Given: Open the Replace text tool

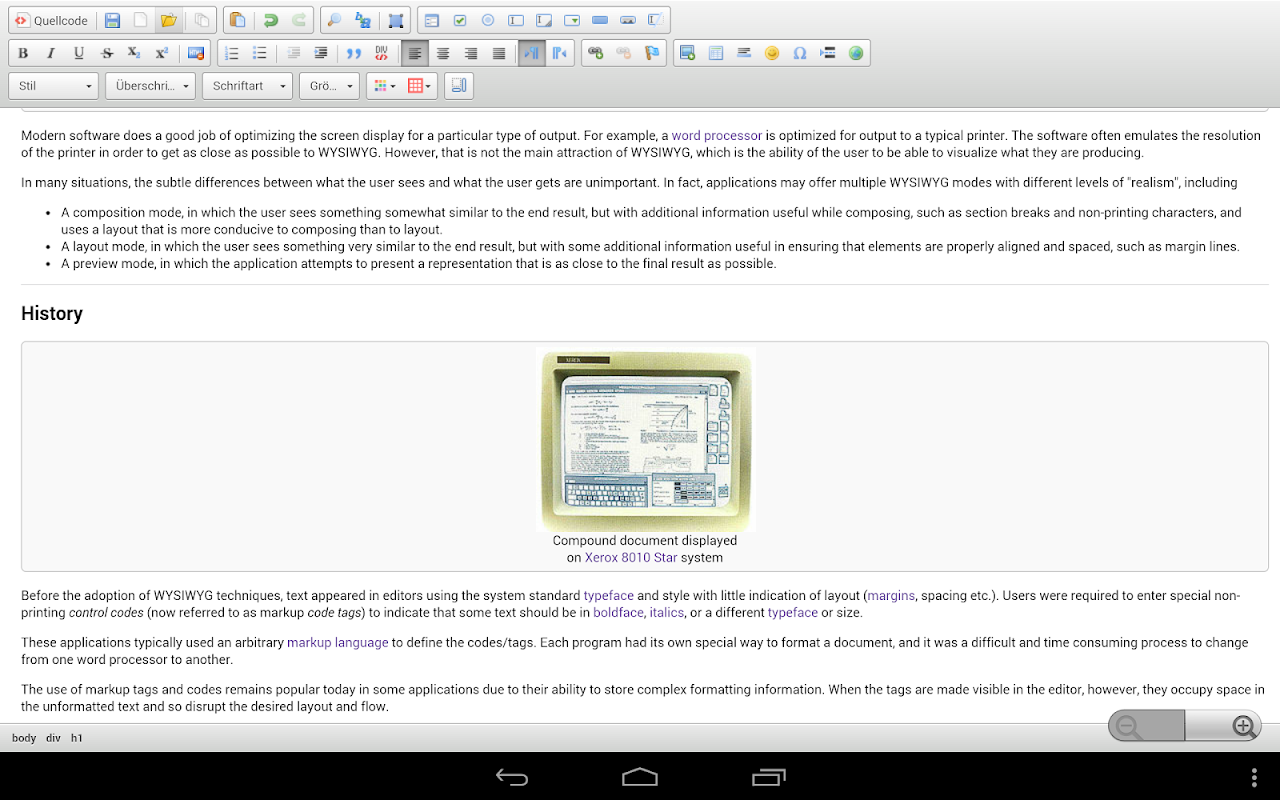Looking at the screenshot, I should (363, 20).
